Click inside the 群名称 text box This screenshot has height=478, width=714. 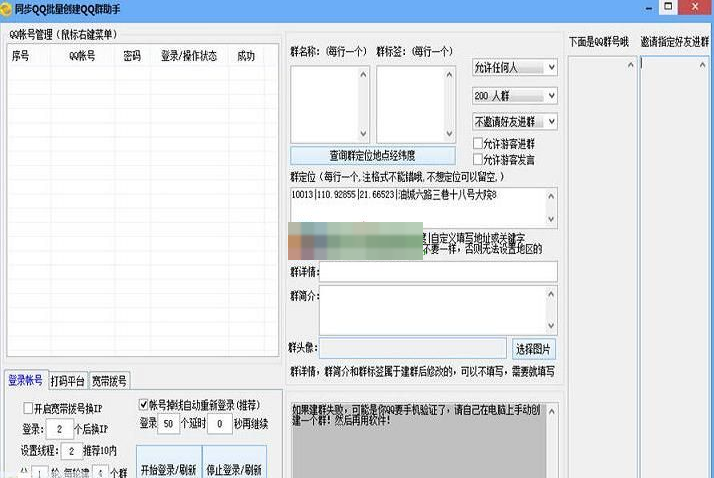(329, 104)
